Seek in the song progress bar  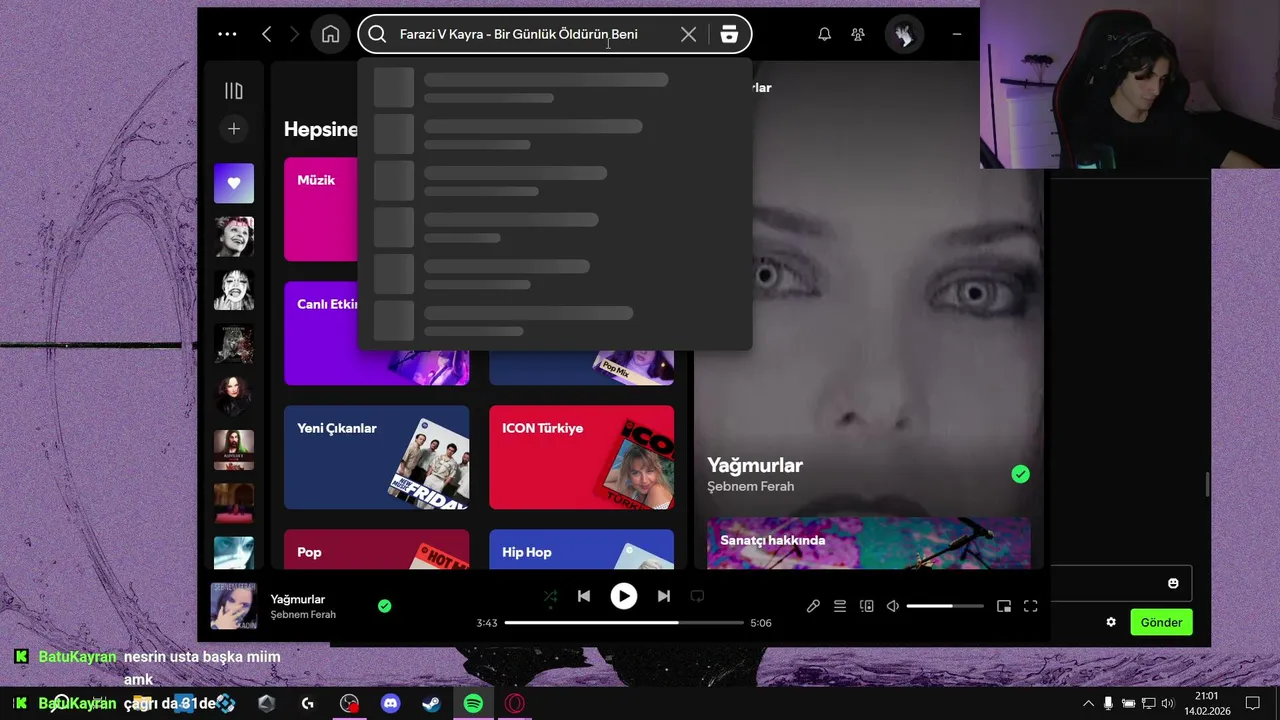[x=624, y=623]
